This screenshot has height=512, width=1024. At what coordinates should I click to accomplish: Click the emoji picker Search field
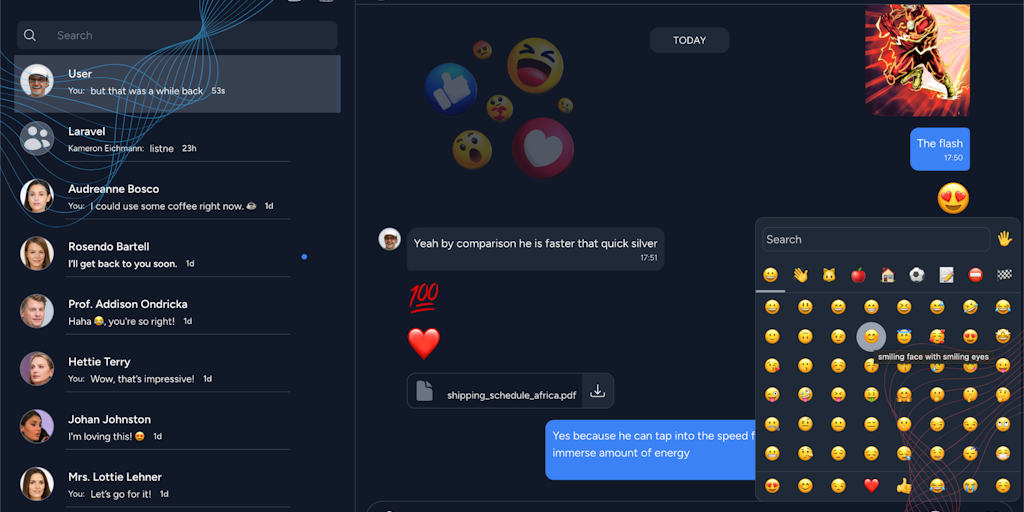pos(876,239)
